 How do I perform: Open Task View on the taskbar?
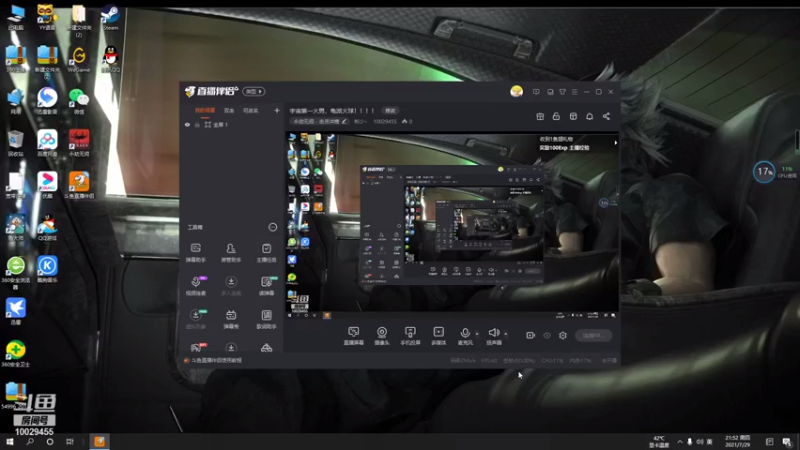click(69, 441)
